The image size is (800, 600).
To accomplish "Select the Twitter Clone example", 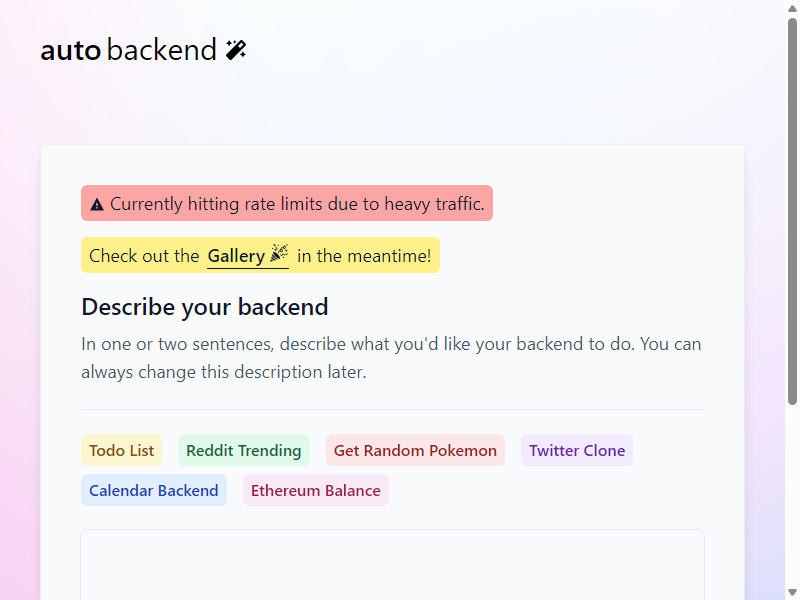I will coord(577,451).
